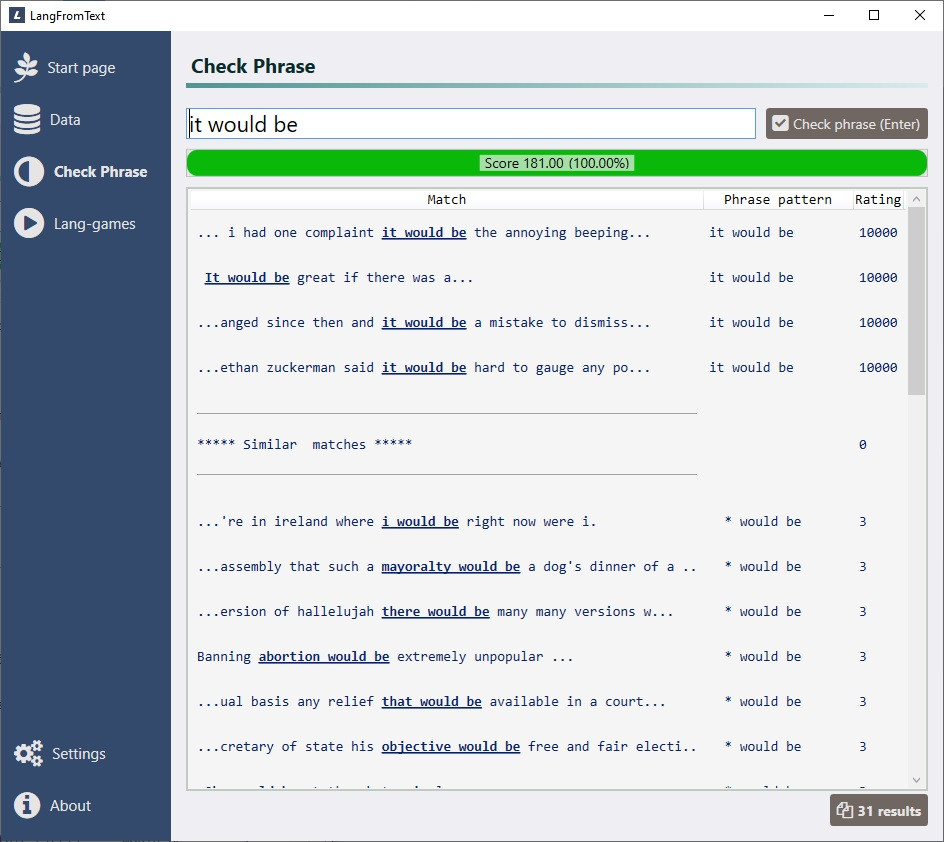The height and width of the screenshot is (842, 944).
Task: Click phrase pattern in 'great if there' row
Action: (x=751, y=277)
